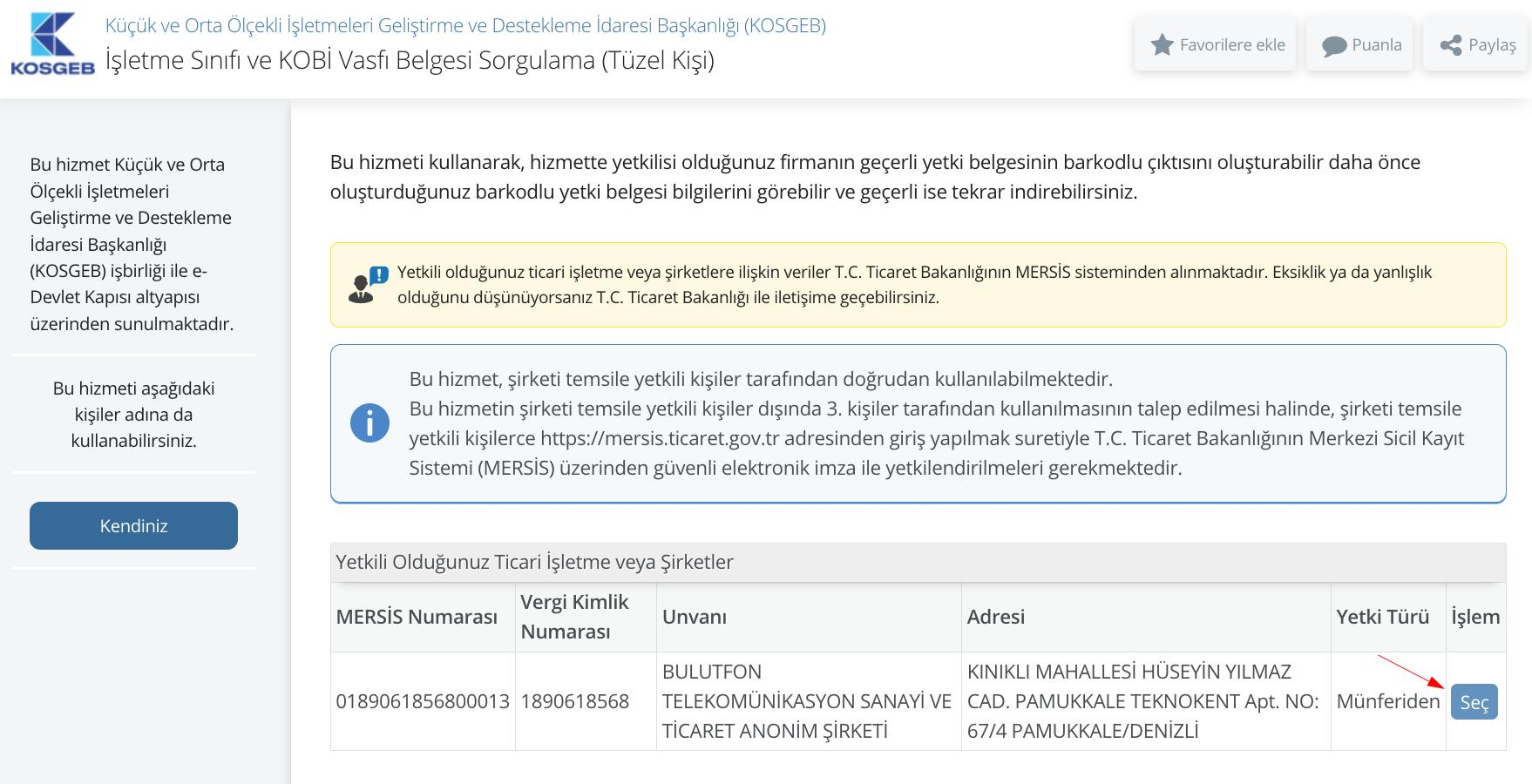1532x784 pixels.
Task: Share the page with Paylaş button
Action: [1476, 44]
